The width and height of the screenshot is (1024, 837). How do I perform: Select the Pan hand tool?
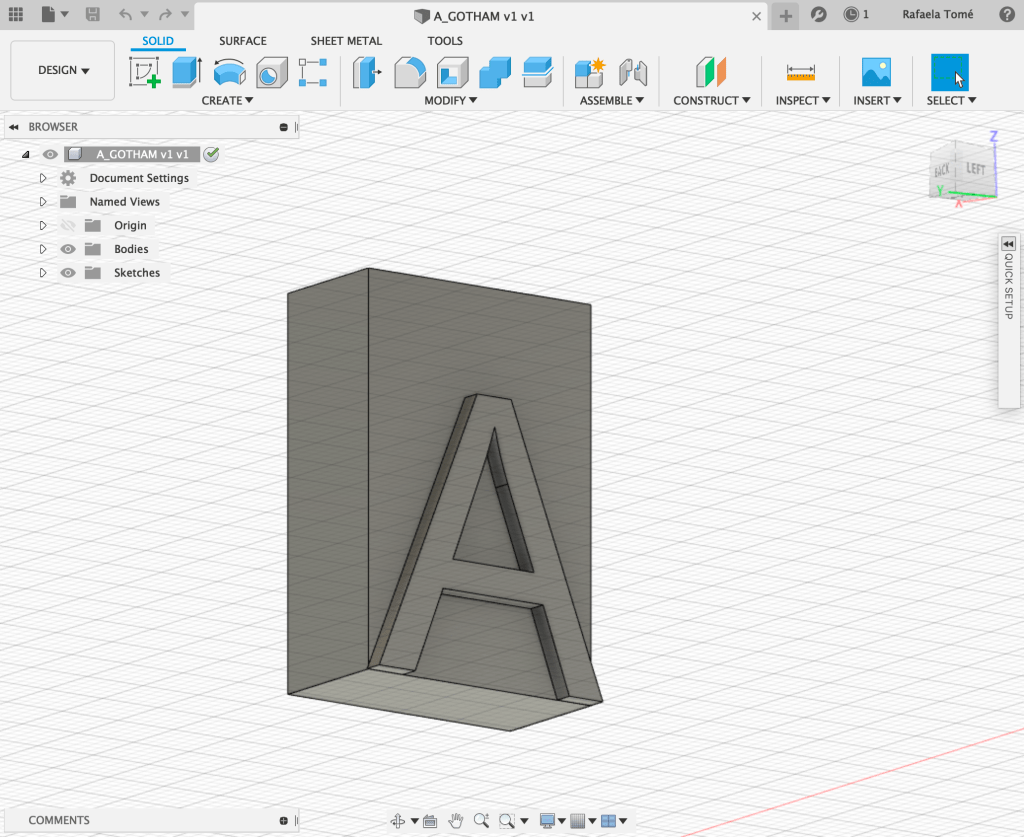(x=456, y=820)
